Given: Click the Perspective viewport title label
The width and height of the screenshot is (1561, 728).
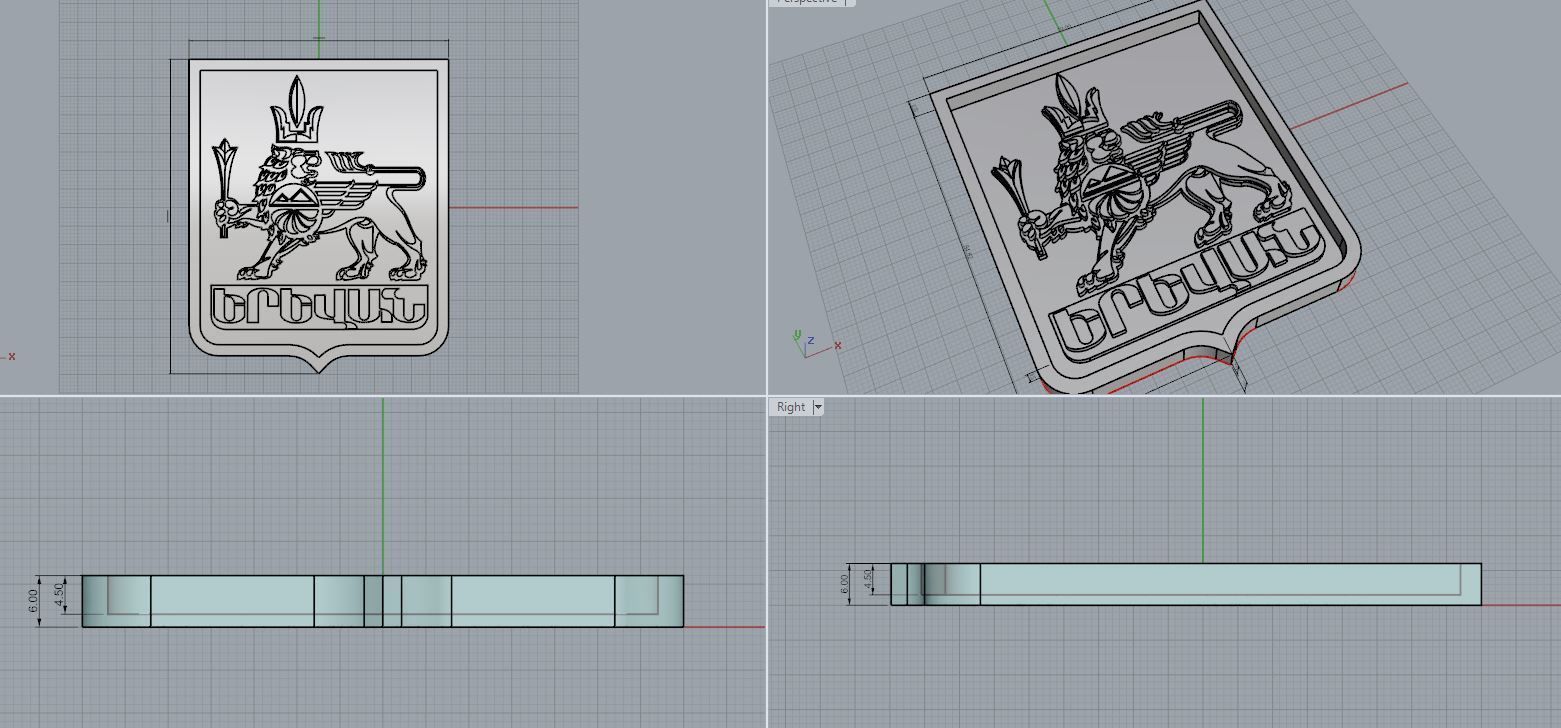Looking at the screenshot, I should click(806, 2).
